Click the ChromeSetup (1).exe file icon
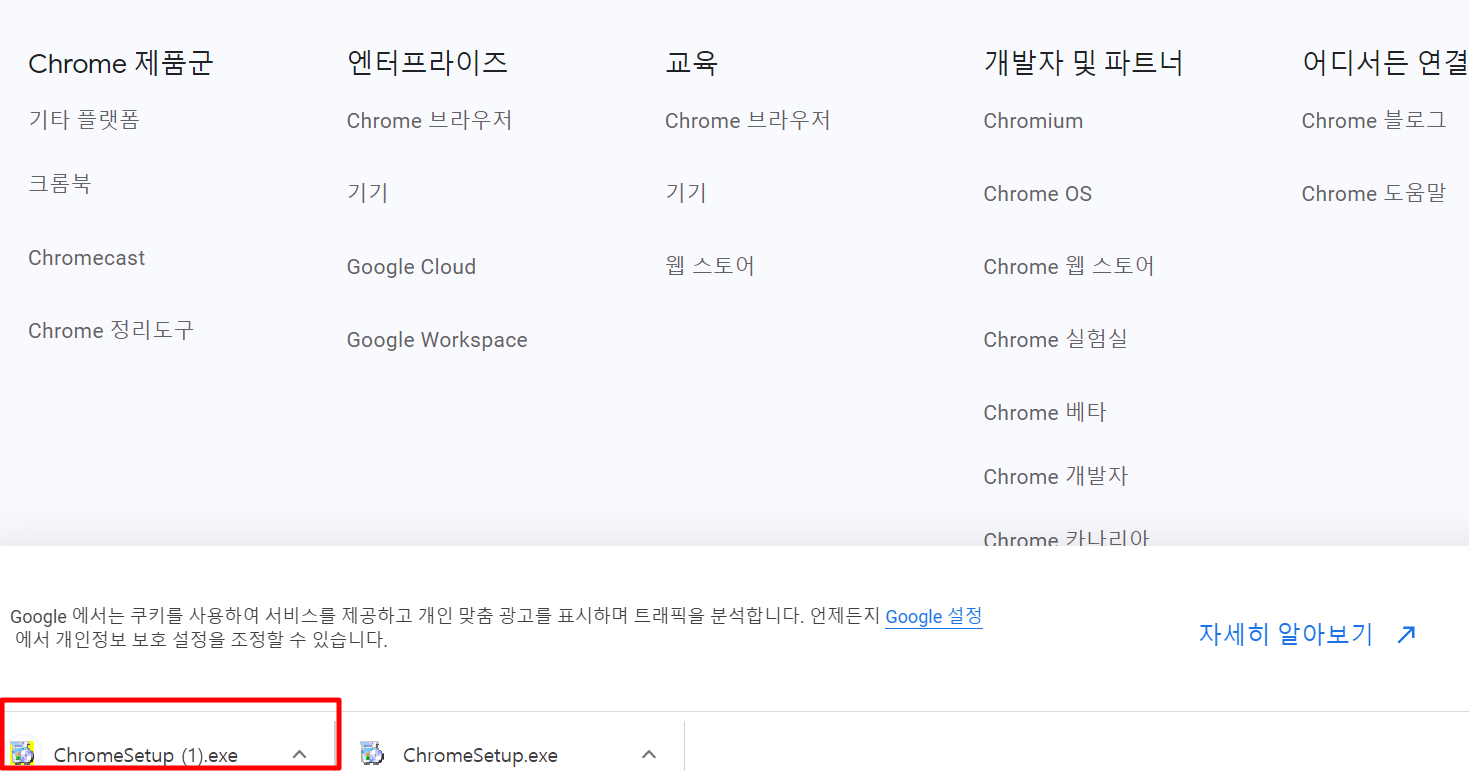This screenshot has width=1469, height=771. click(x=22, y=754)
